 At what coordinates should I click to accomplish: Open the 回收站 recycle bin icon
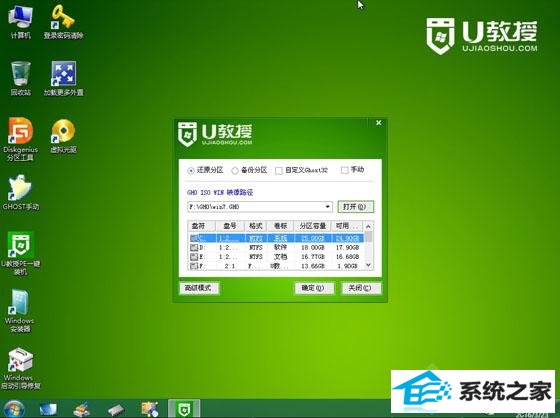coord(20,79)
